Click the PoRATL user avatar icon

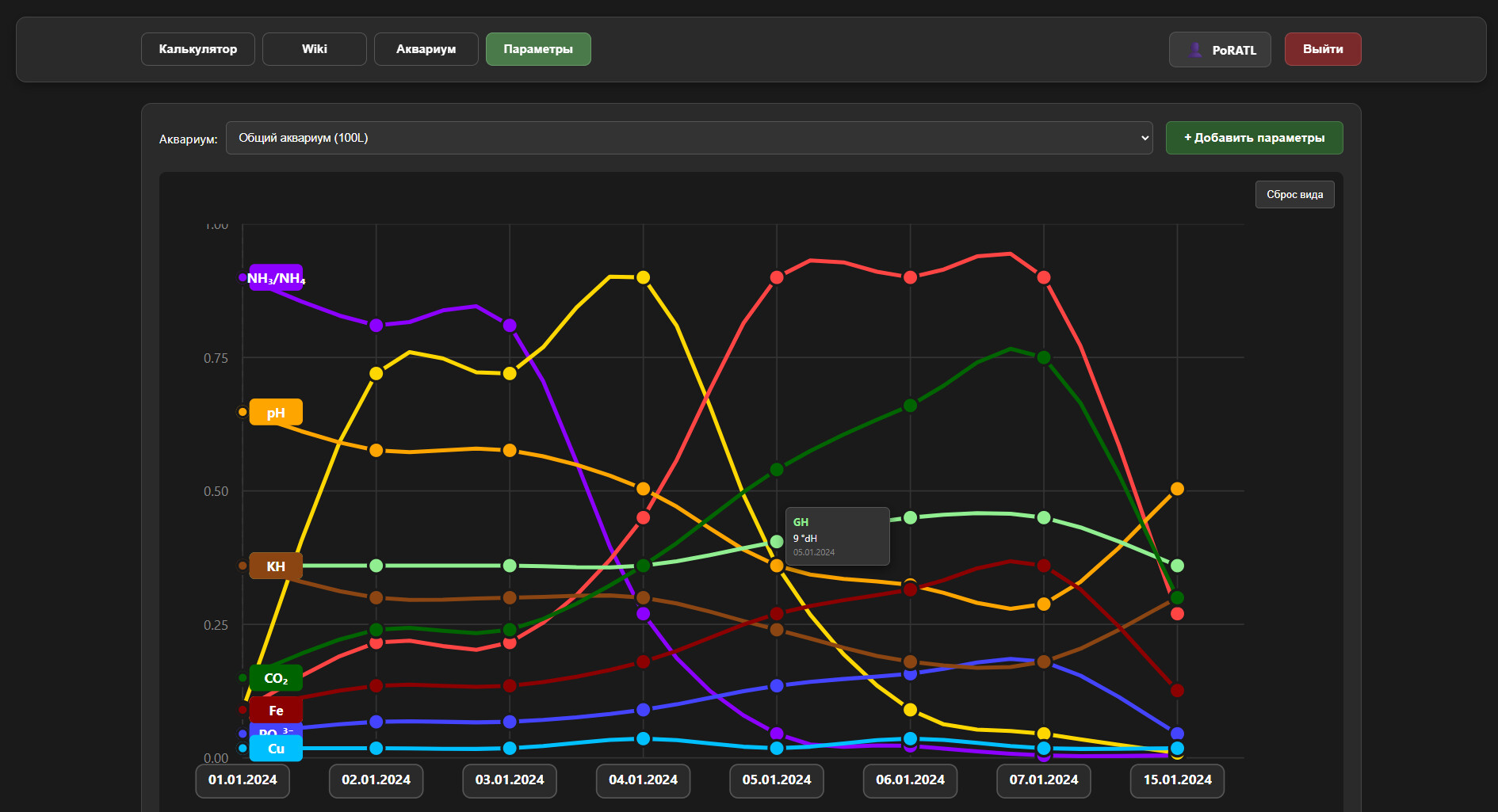(x=1195, y=50)
